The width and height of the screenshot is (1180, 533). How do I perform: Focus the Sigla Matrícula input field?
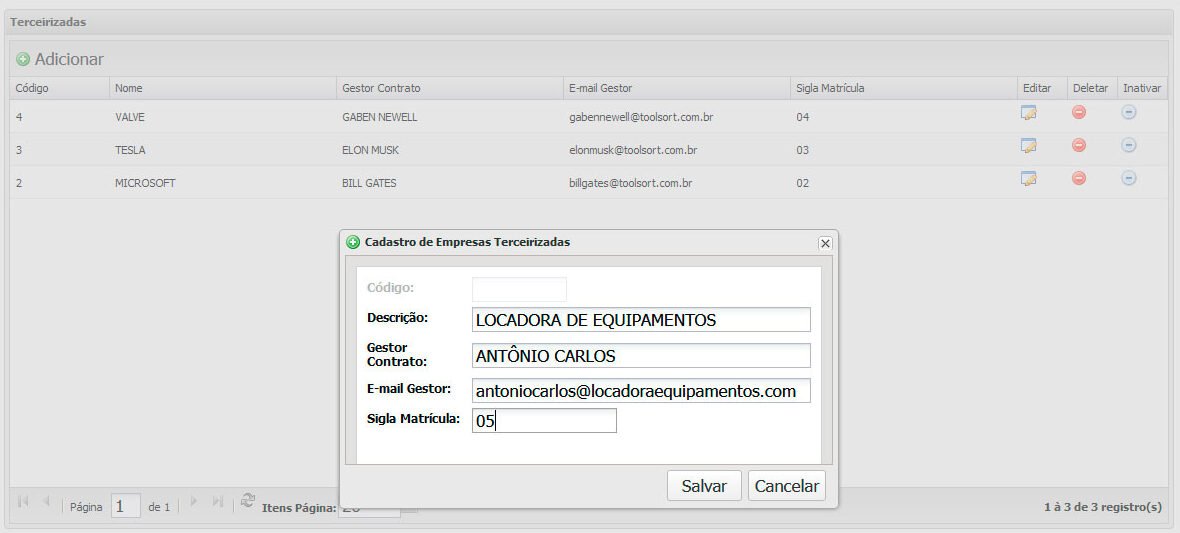[544, 421]
